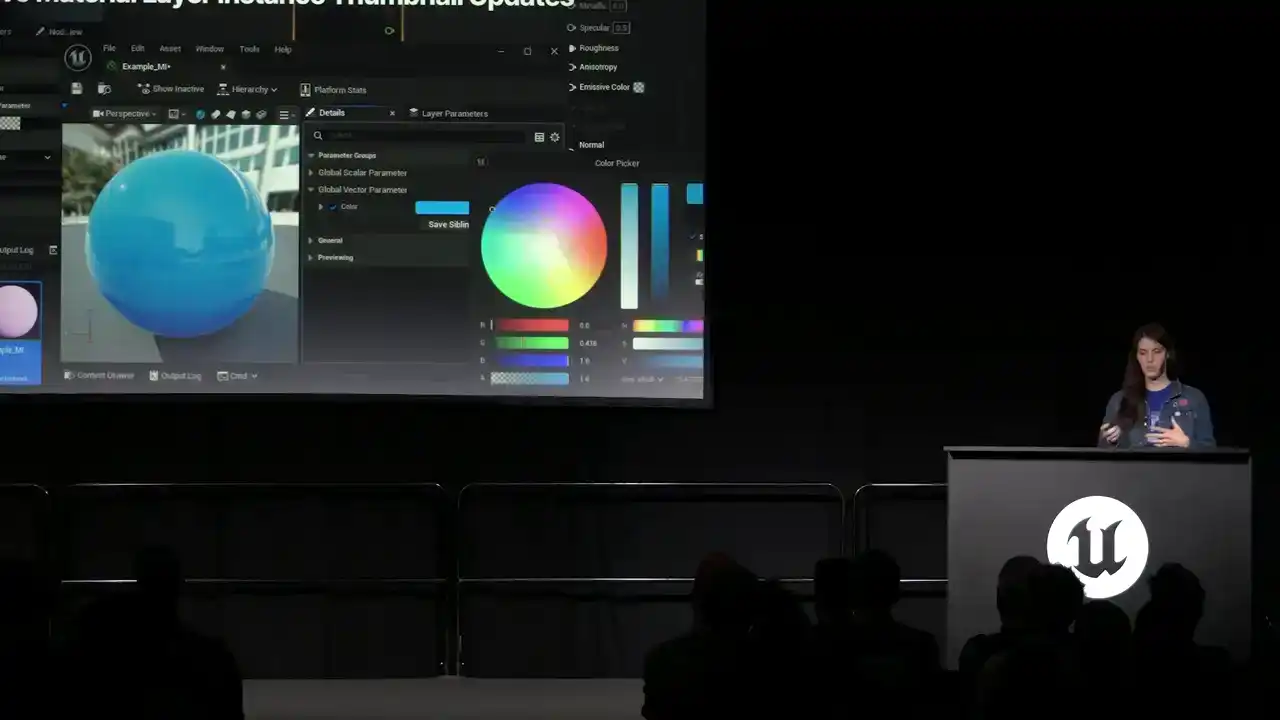Click the Save floppy disk icon
Viewport: 1280px width, 720px height.
pos(76,89)
